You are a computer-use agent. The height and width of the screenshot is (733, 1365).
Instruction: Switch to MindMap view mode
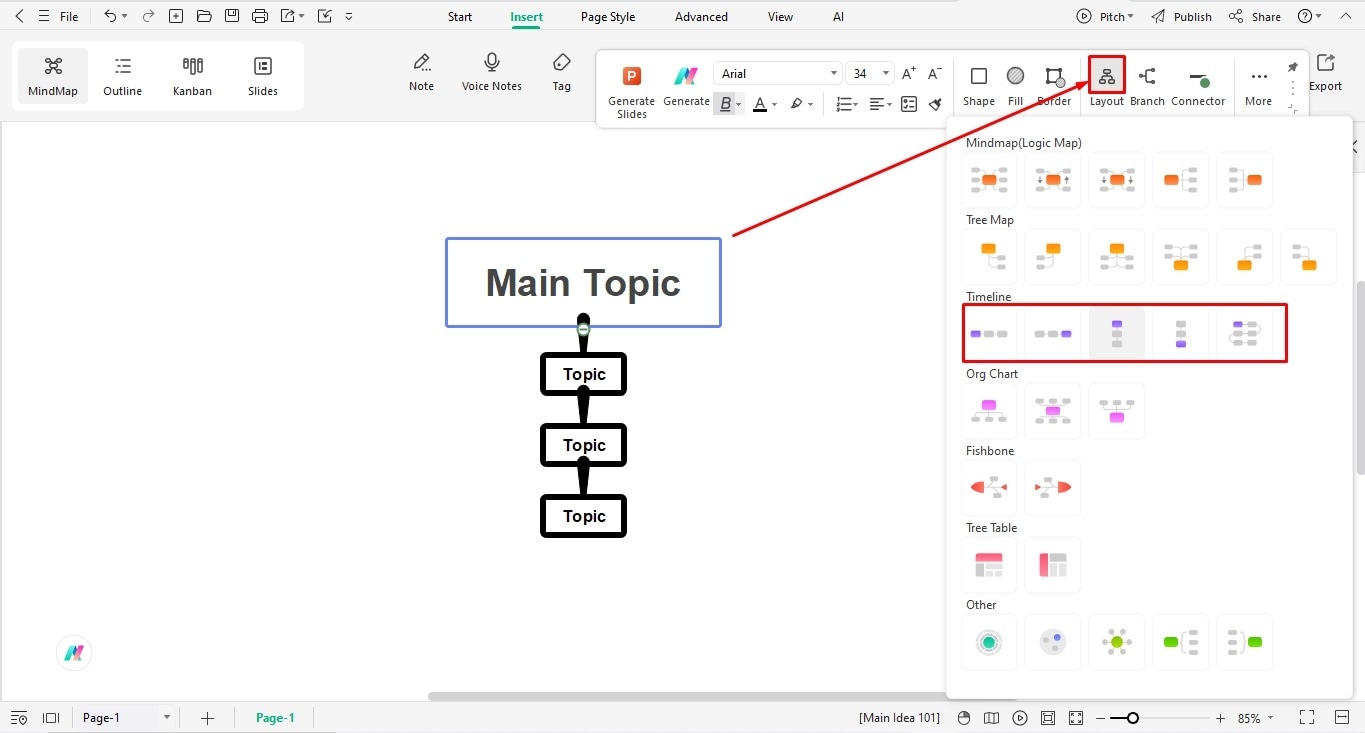(53, 76)
